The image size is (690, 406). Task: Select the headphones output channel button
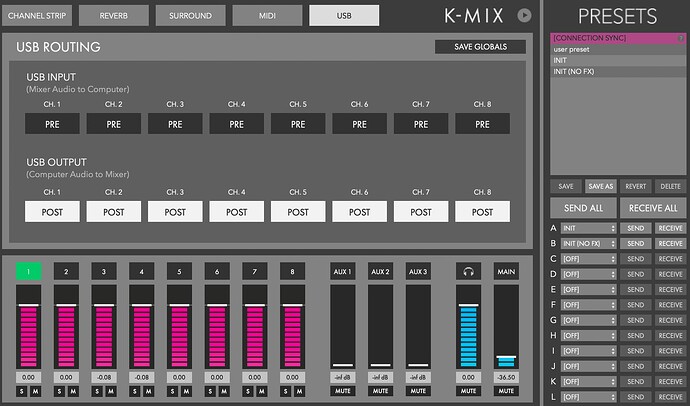tap(468, 271)
